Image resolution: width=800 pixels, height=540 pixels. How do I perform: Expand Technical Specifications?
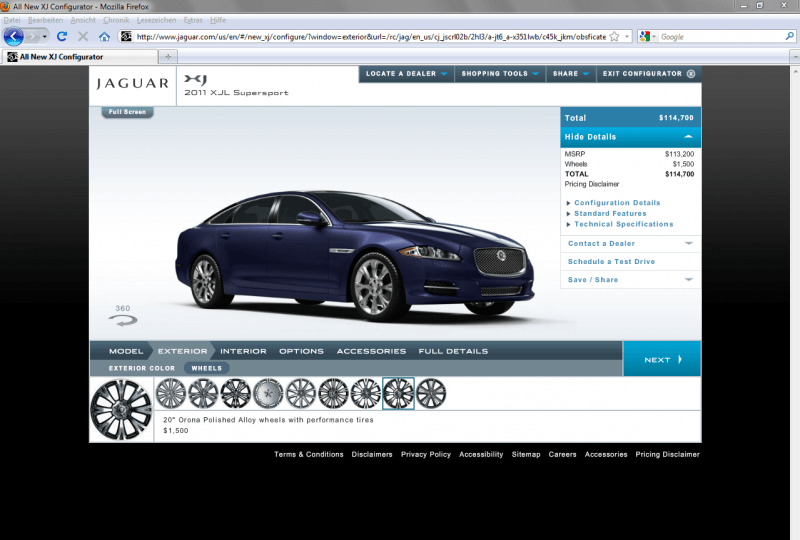623,224
